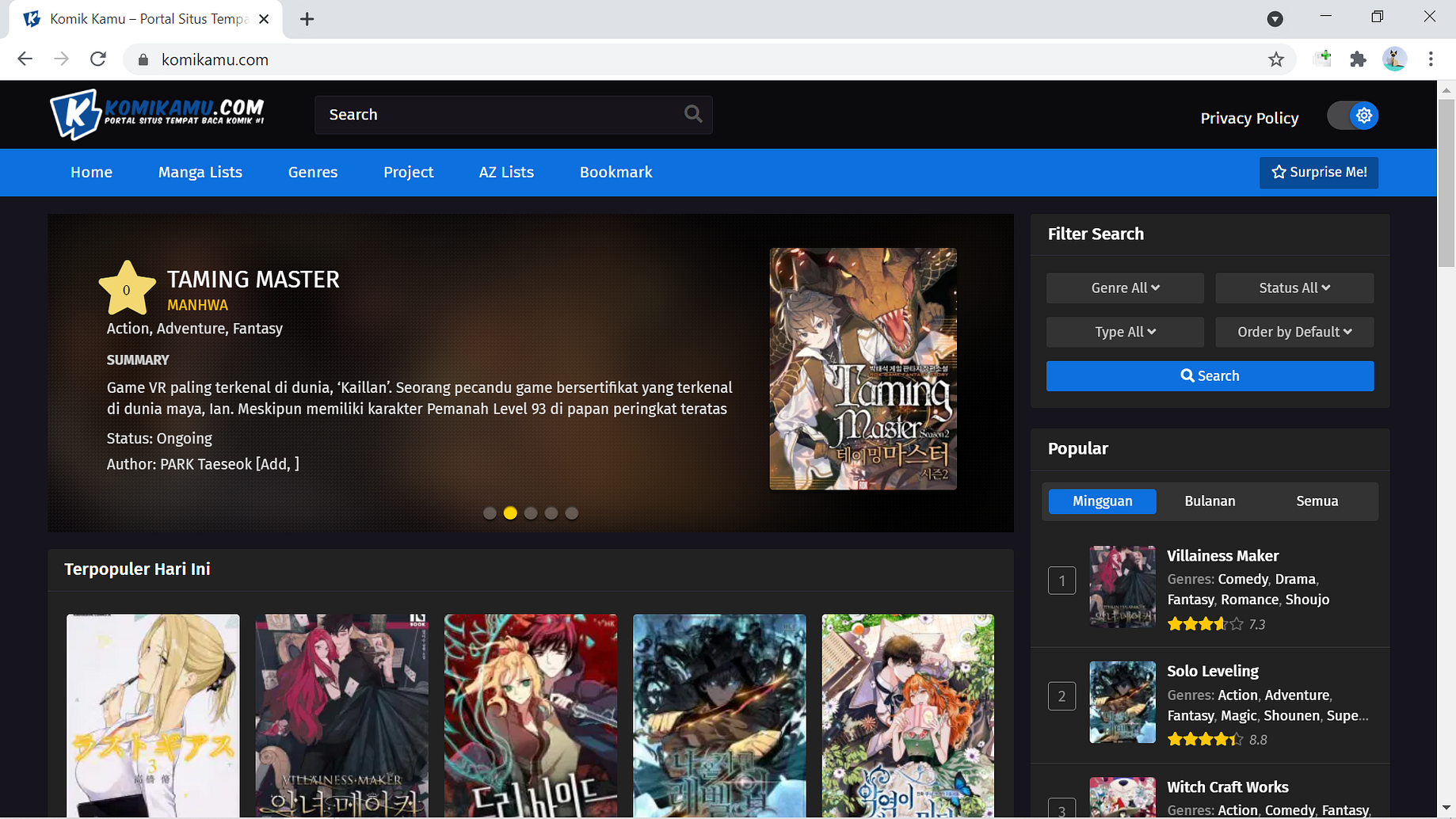Open the blonde girl cover in Terpopuler Hari Ini
The height and width of the screenshot is (819, 1456).
[153, 716]
